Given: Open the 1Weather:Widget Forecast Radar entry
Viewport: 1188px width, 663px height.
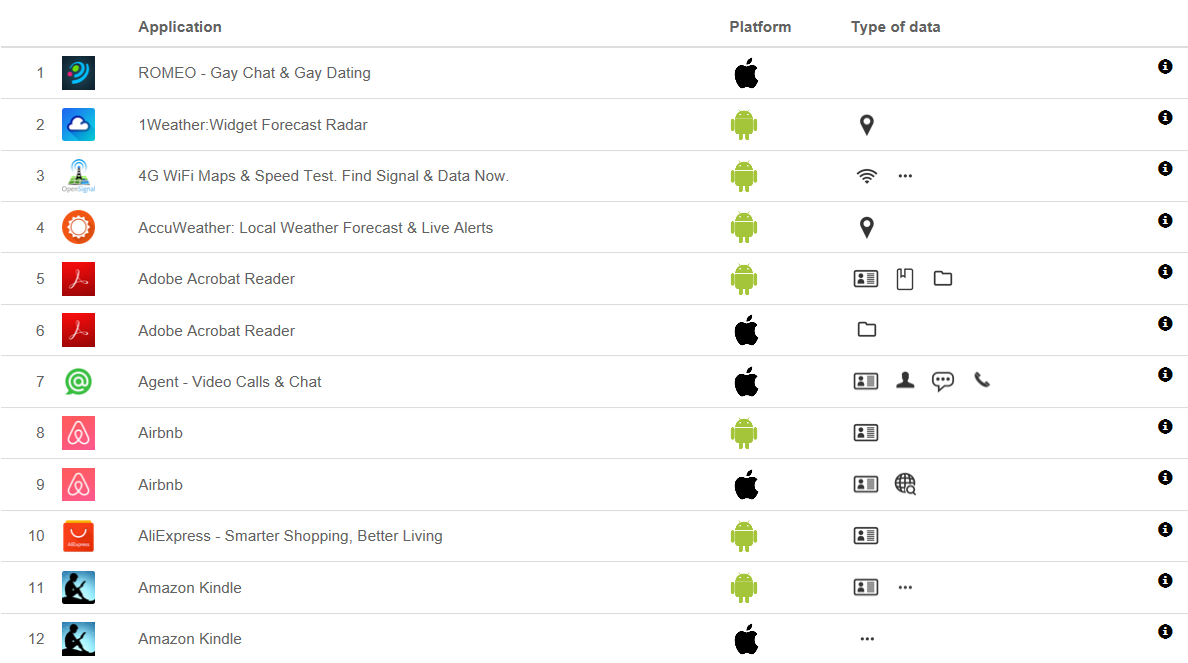Looking at the screenshot, I should pos(253,125).
